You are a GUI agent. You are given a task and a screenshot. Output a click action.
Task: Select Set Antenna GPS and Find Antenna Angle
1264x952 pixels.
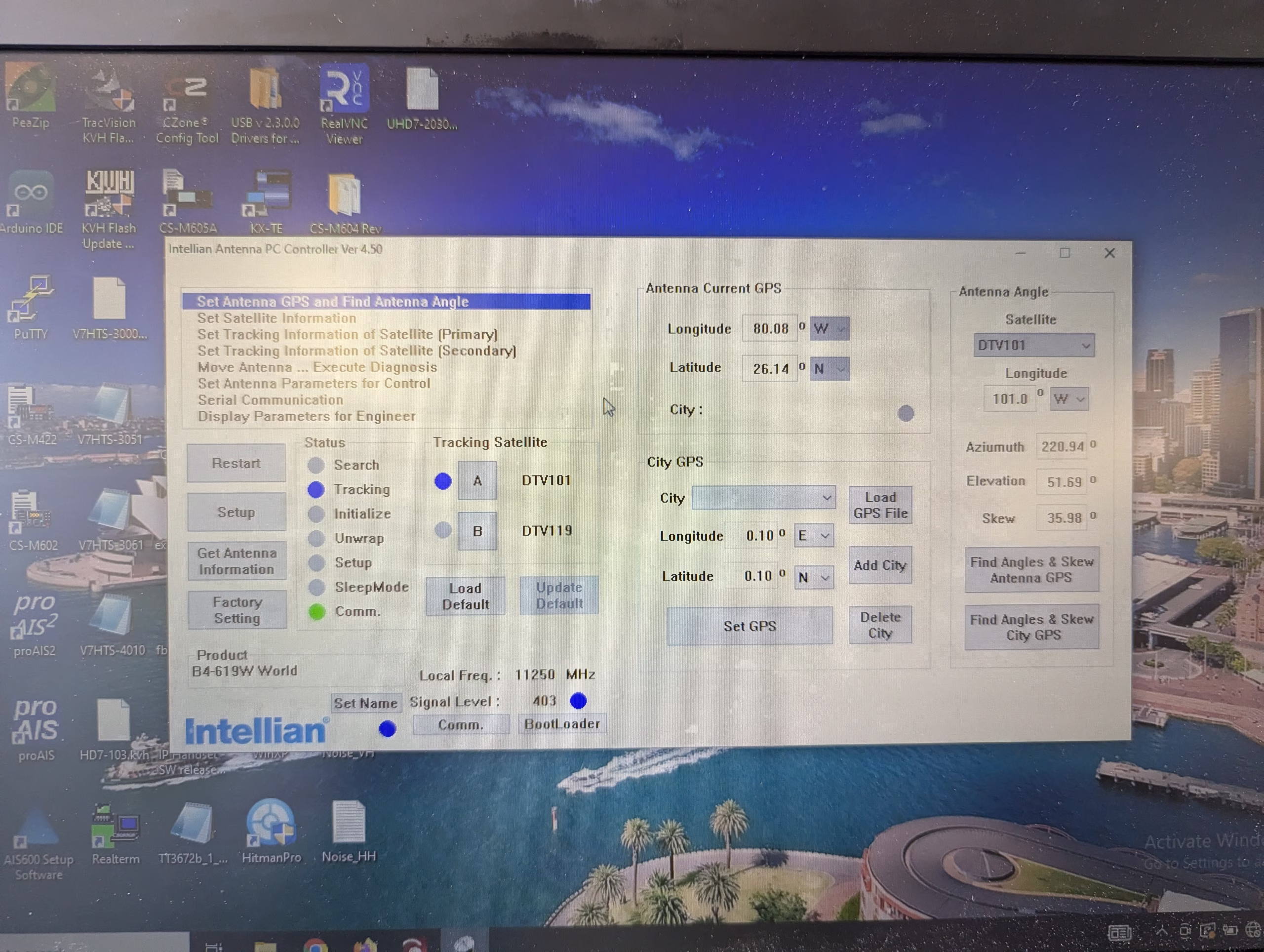pos(386,301)
